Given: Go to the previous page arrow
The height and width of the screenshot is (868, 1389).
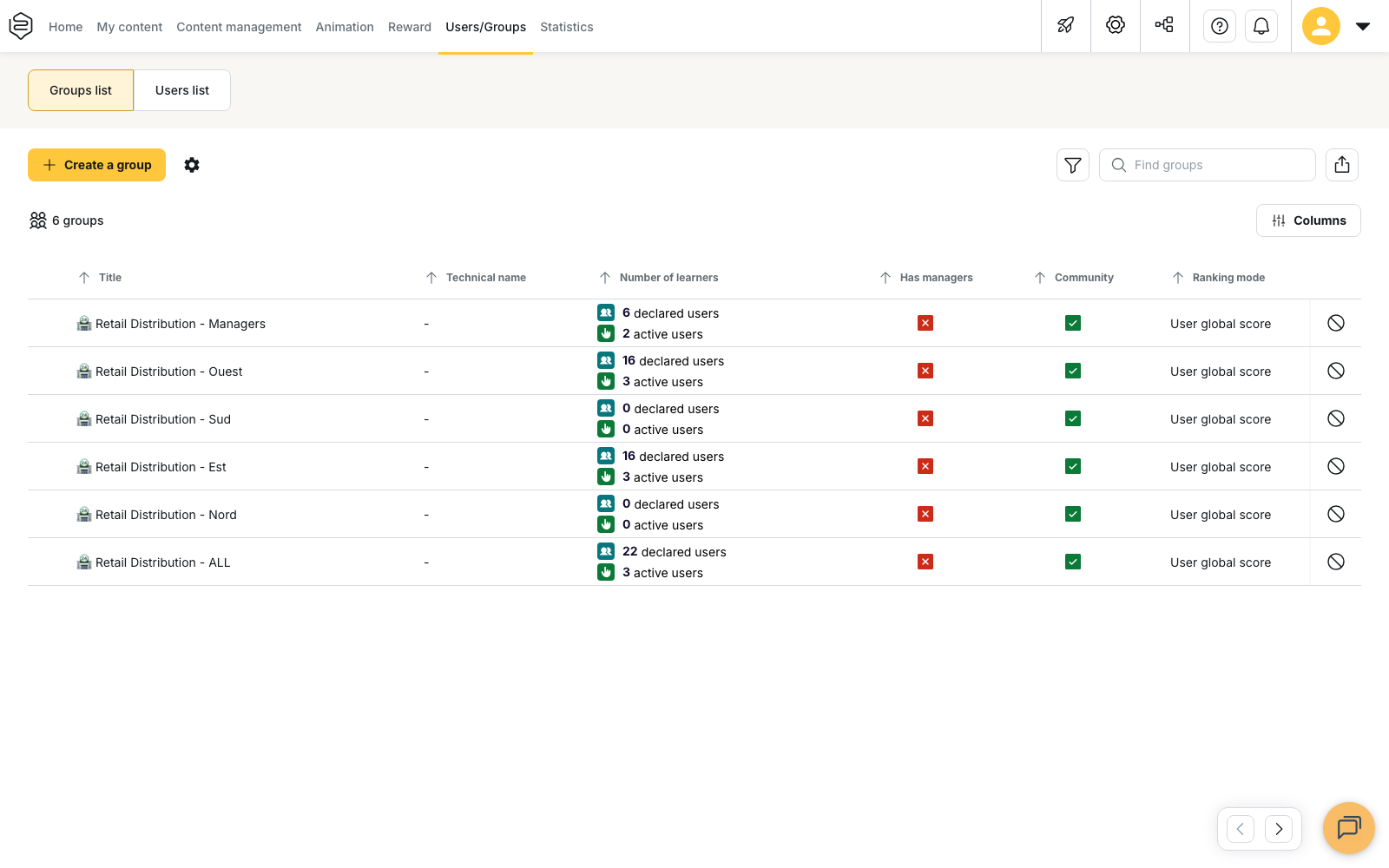Looking at the screenshot, I should coord(1241,829).
